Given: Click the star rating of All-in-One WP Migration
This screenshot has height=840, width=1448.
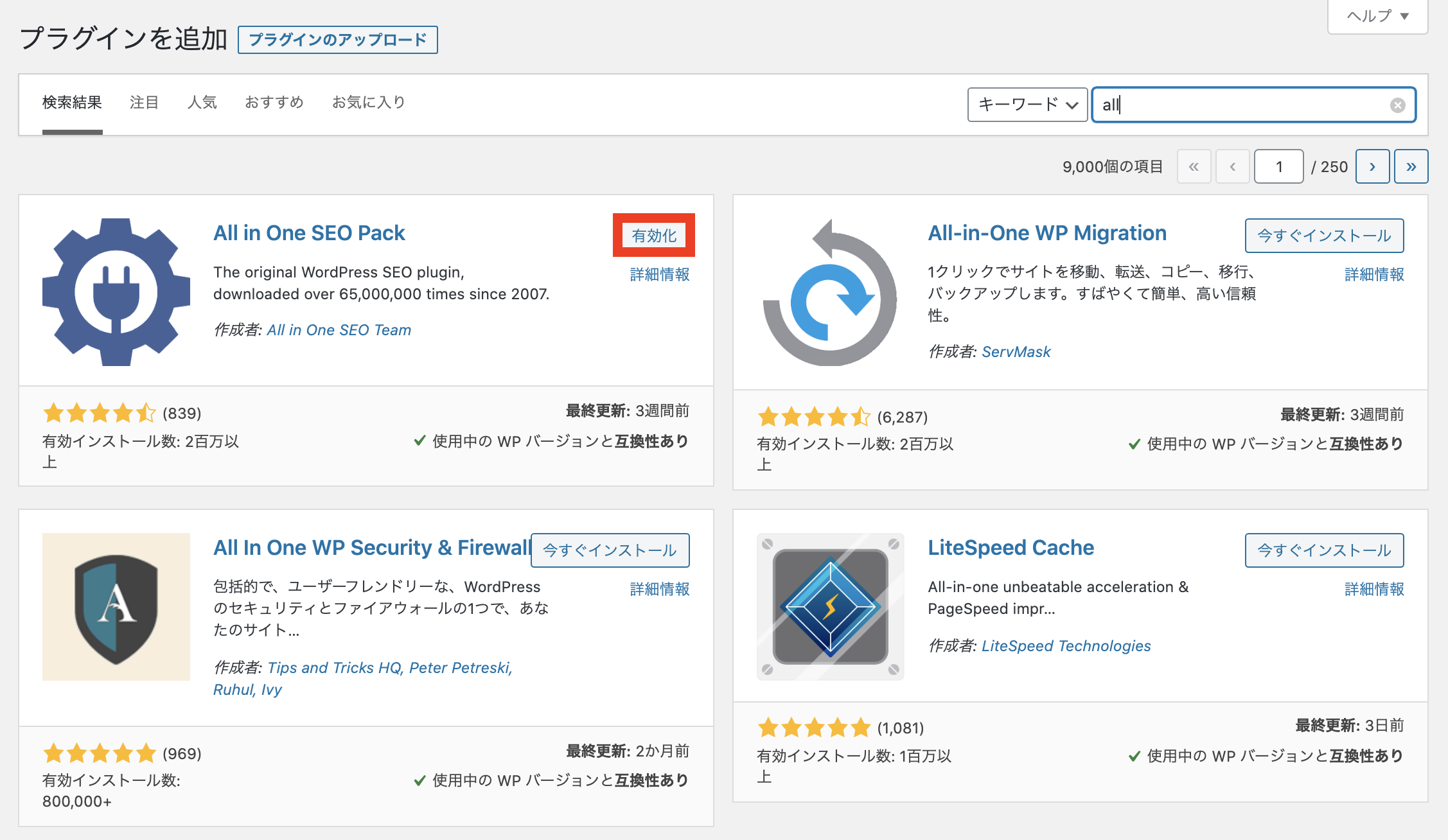Looking at the screenshot, I should pyautogui.click(x=814, y=417).
